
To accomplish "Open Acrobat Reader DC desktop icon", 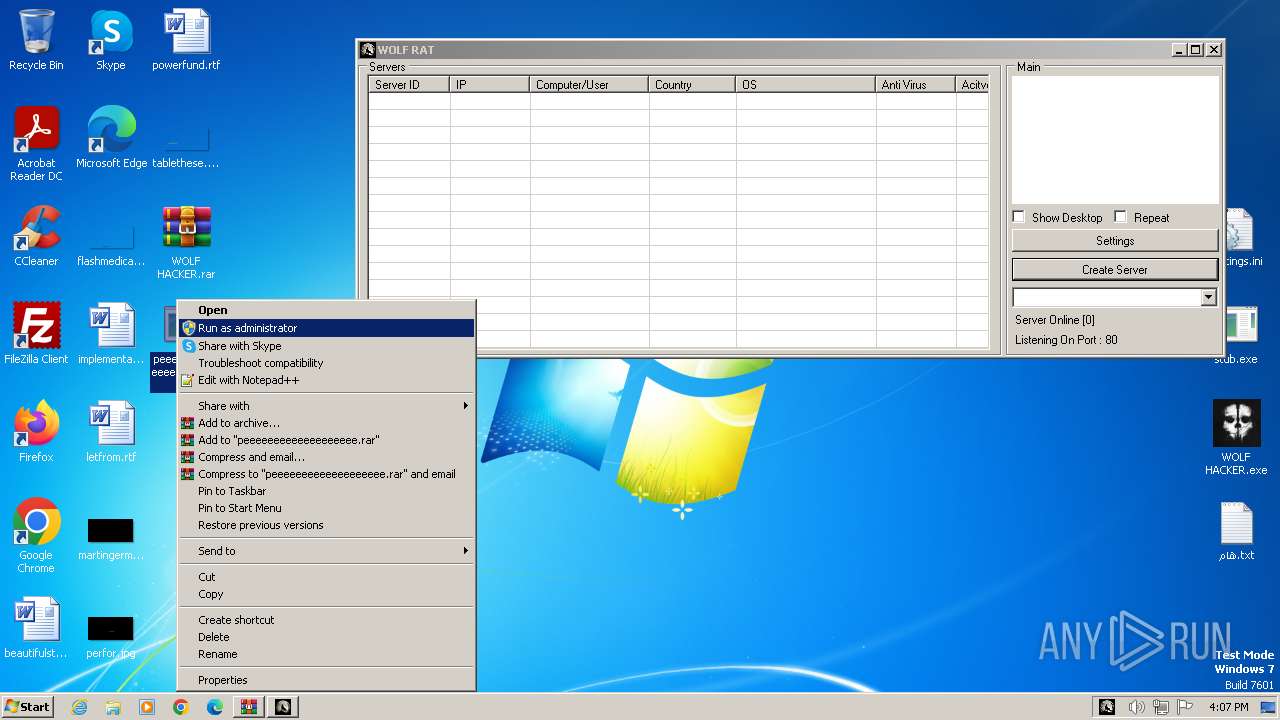I will [36, 144].
